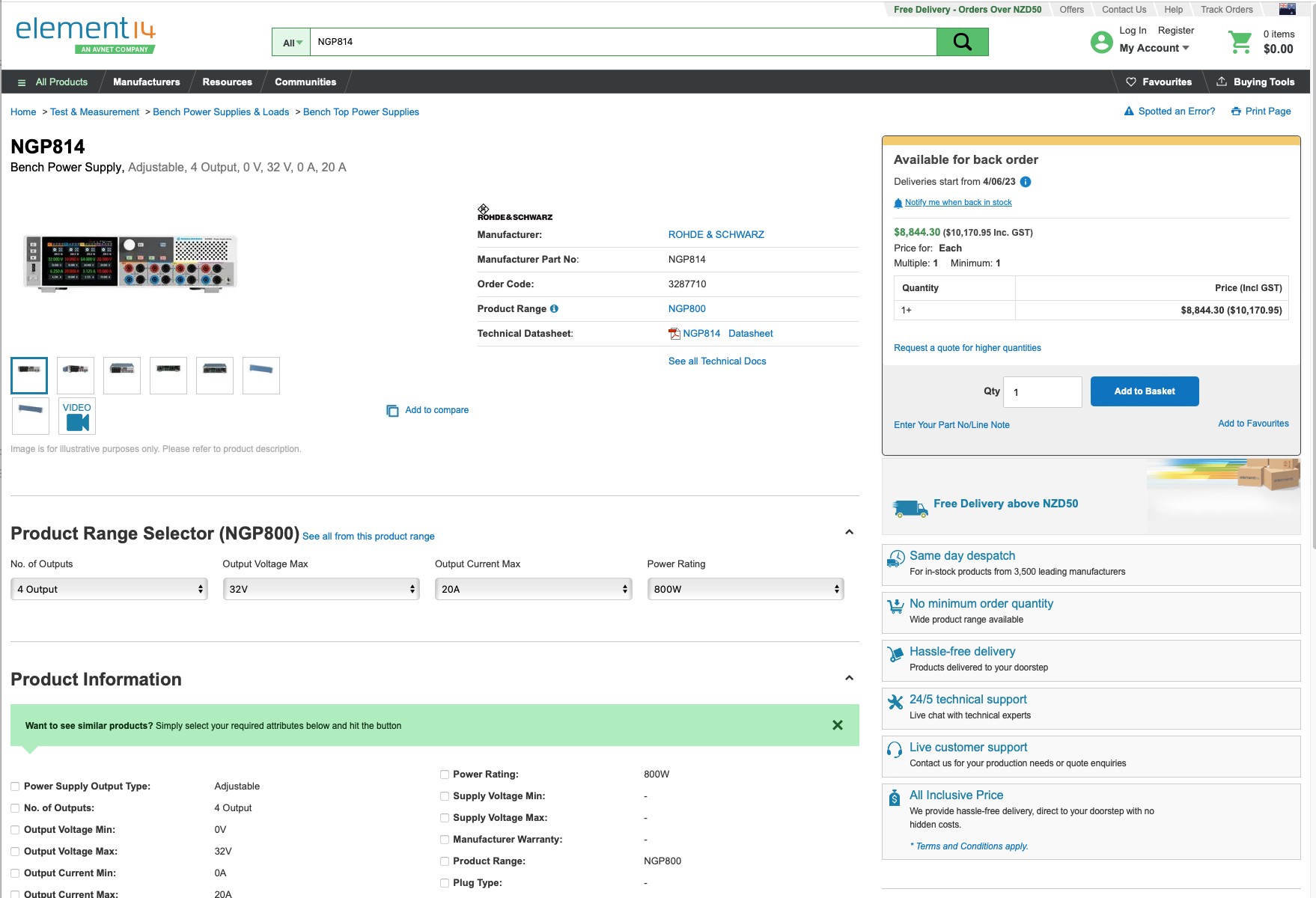Viewport: 1316px width, 898px height.
Task: Click the deliveries info icon
Action: pyautogui.click(x=1026, y=182)
